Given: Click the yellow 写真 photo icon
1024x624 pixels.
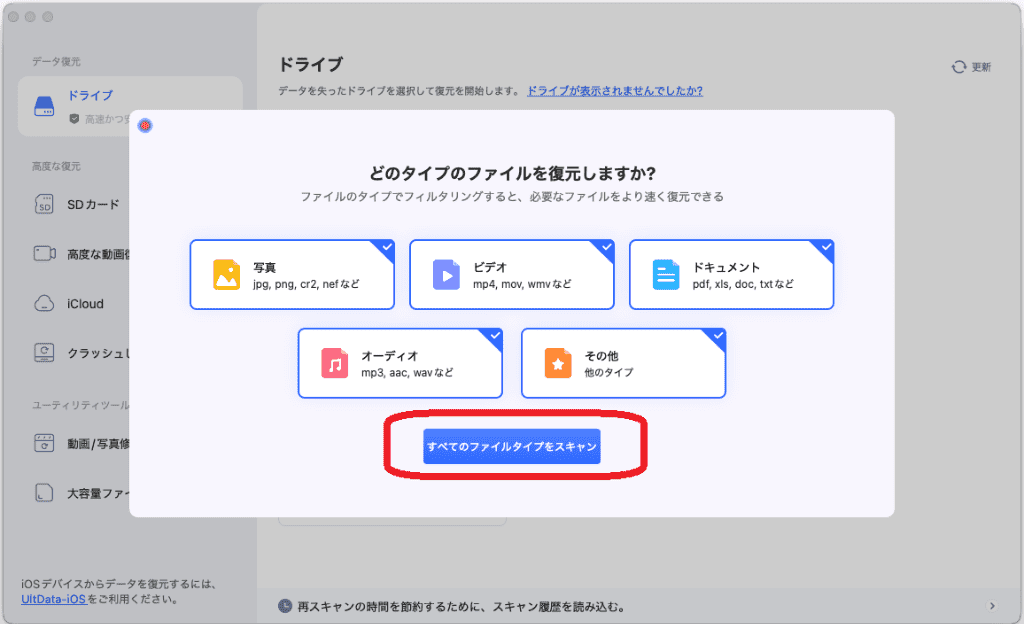Looking at the screenshot, I should coord(227,275).
